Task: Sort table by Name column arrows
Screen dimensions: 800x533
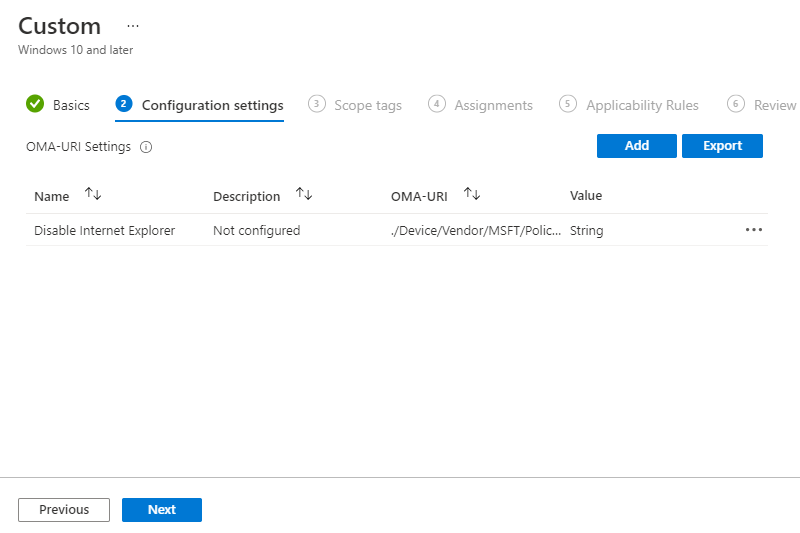Action: pyautogui.click(x=93, y=195)
